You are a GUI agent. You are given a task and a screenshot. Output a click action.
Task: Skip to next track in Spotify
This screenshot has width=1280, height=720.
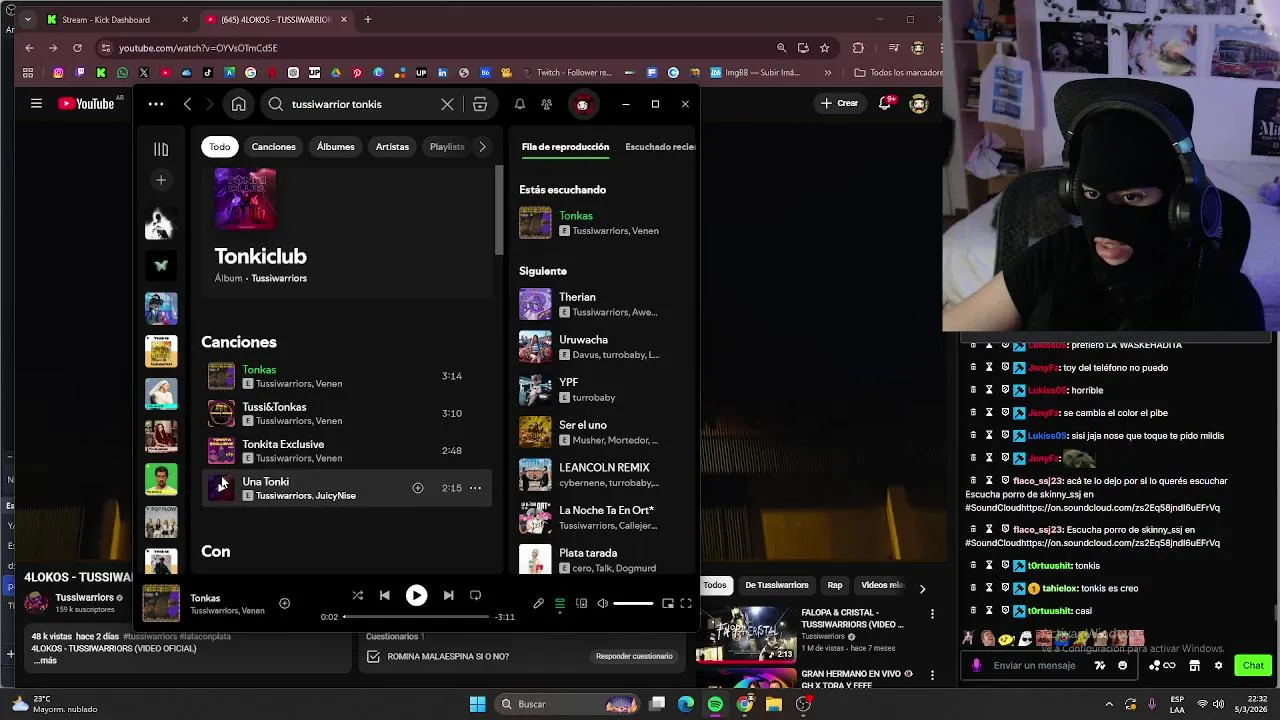click(x=448, y=595)
